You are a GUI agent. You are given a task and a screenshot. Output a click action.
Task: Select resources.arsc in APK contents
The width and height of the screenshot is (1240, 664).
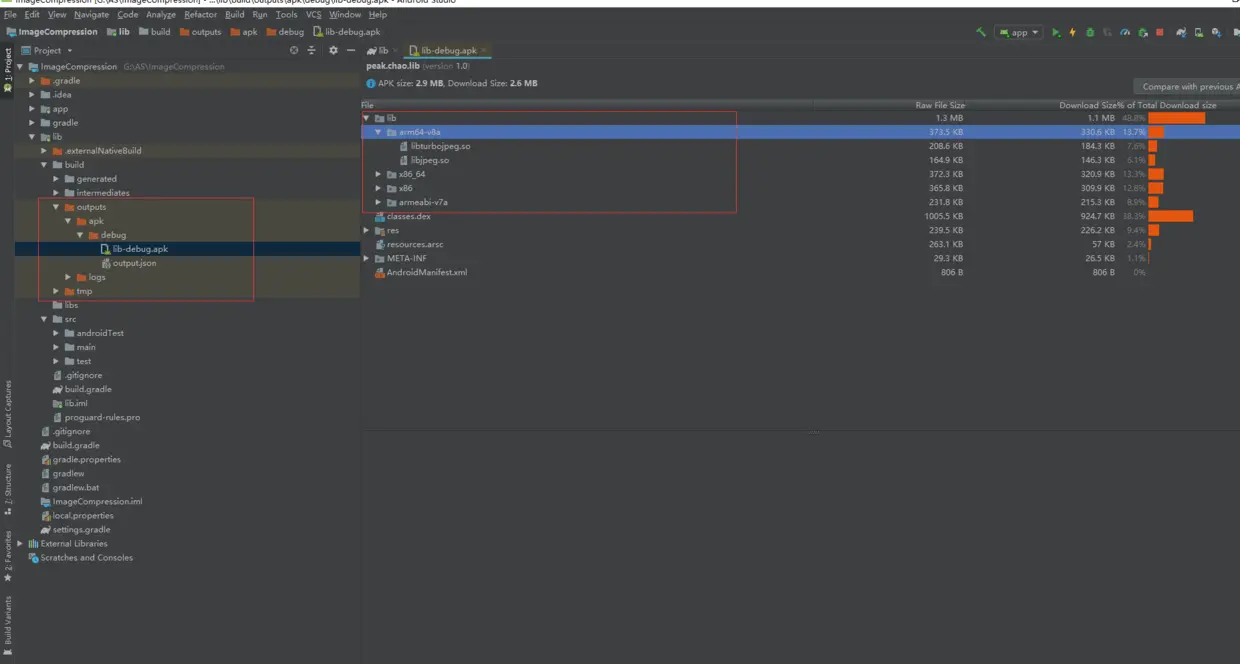pyautogui.click(x=414, y=244)
